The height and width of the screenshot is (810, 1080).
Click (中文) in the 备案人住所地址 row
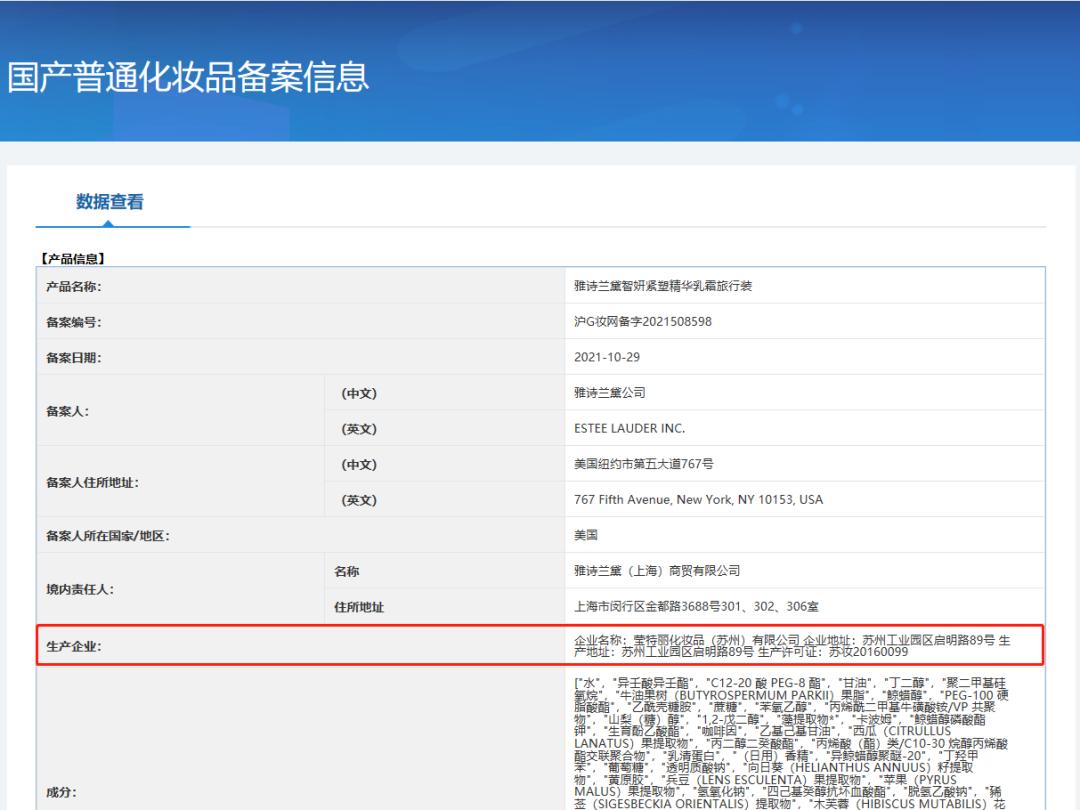pyautogui.click(x=359, y=465)
